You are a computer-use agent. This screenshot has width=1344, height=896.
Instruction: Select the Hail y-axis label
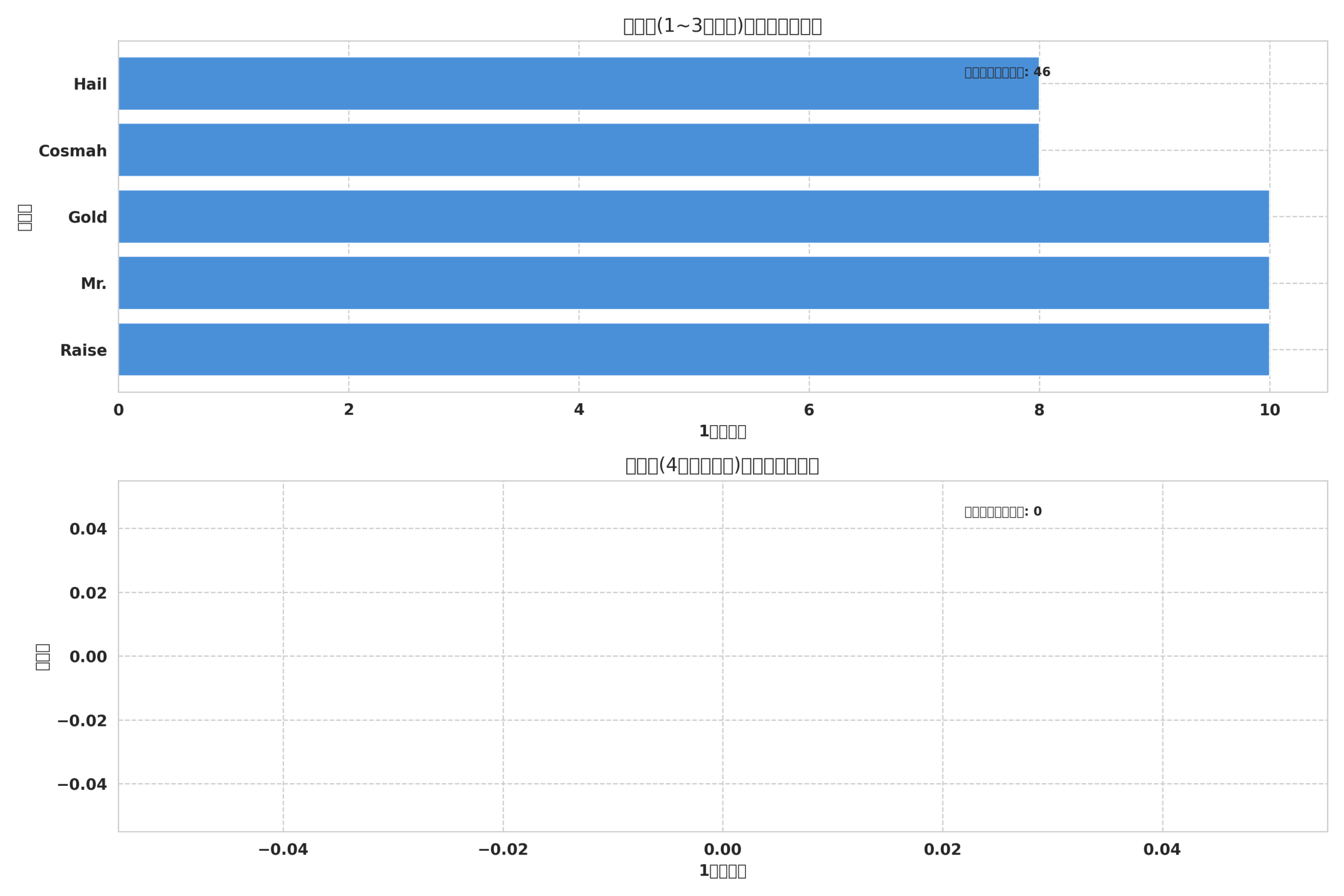click(x=90, y=85)
